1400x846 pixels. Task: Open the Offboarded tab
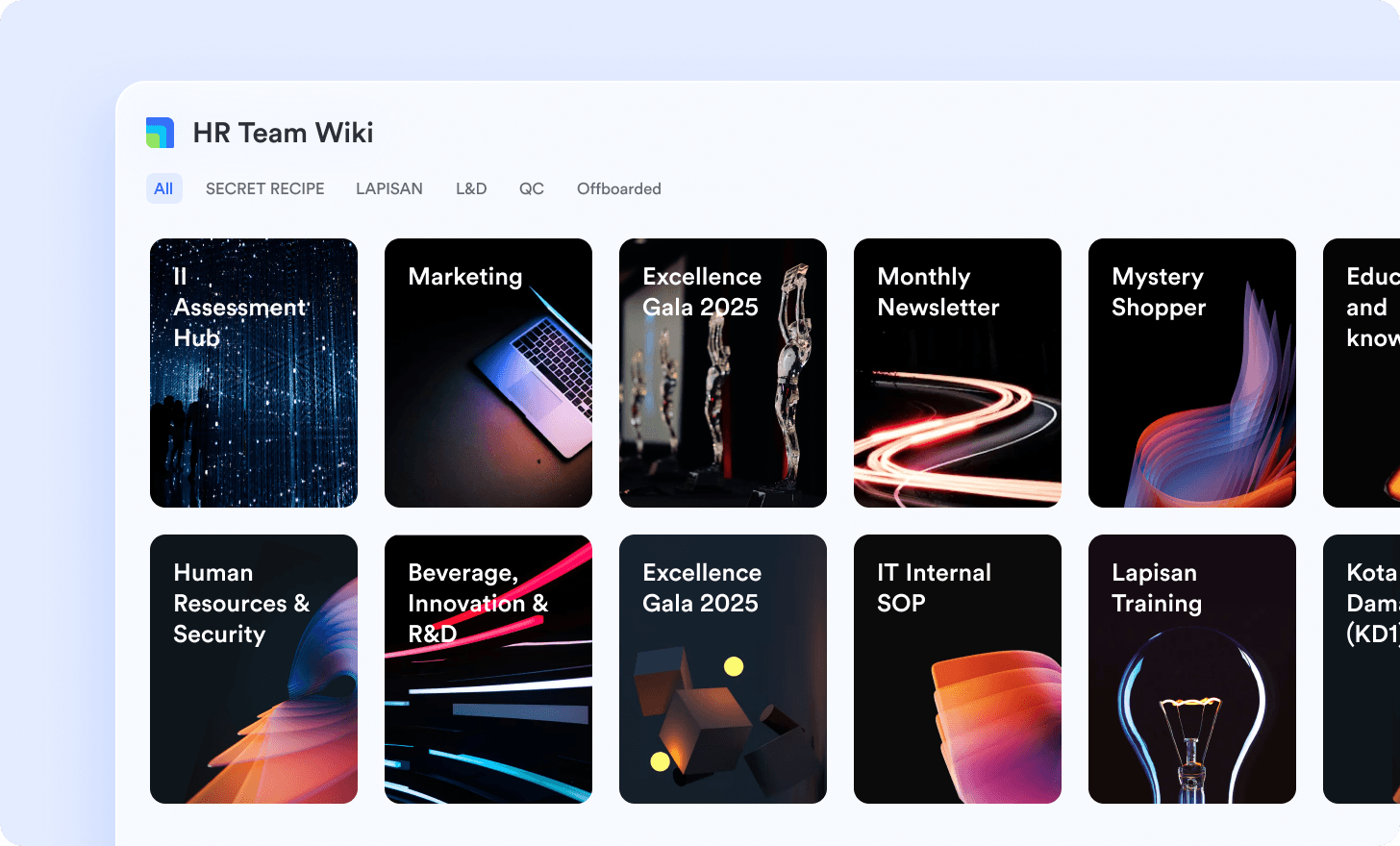619,188
